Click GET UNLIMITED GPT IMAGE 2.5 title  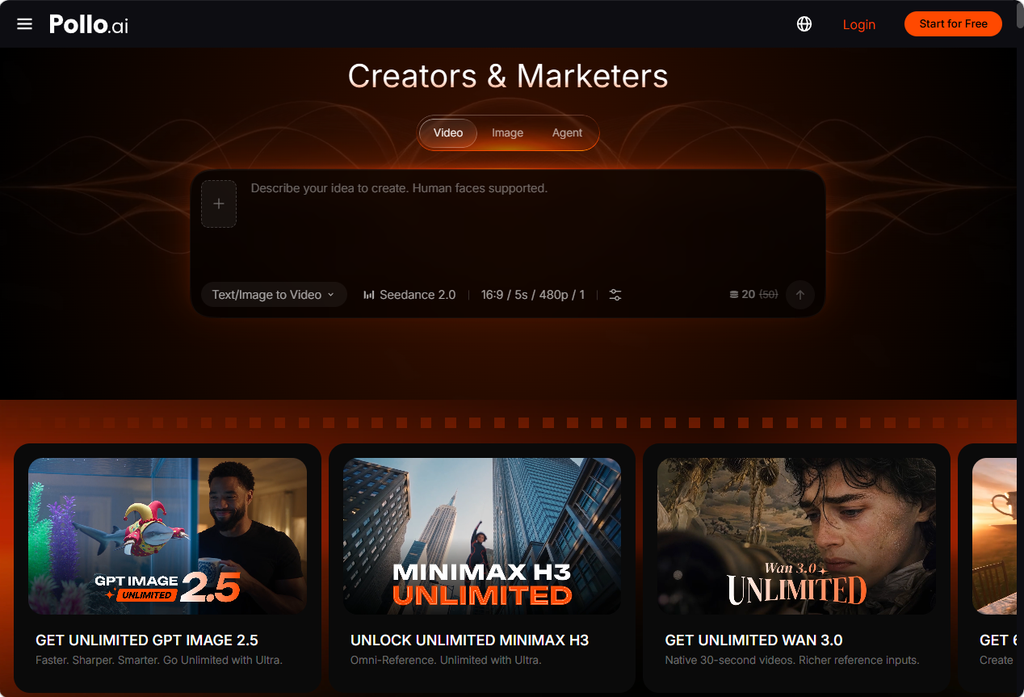147,640
